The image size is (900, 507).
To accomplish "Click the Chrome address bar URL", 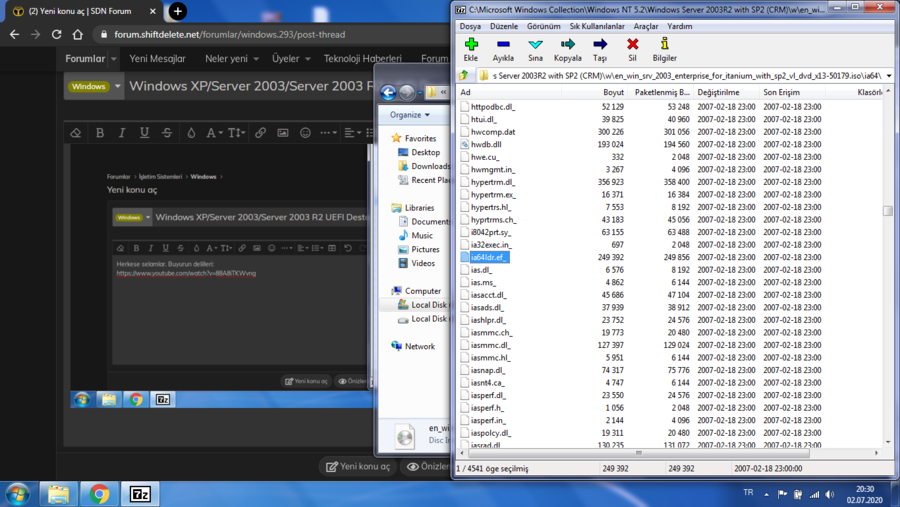I will point(230,34).
